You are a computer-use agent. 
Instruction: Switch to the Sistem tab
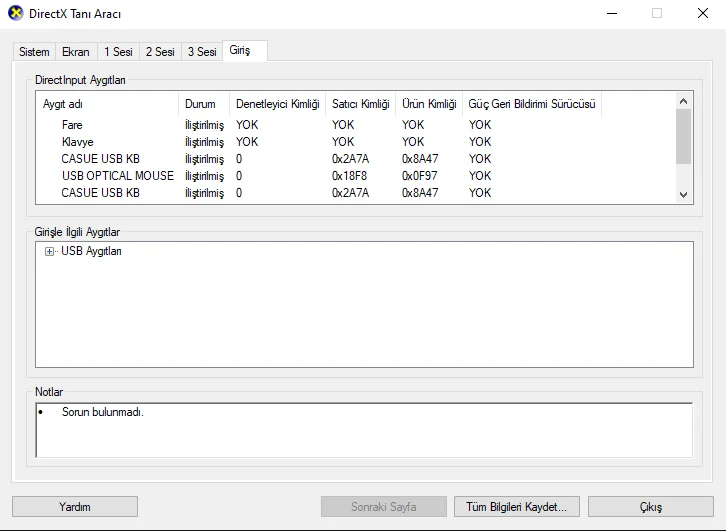click(x=34, y=52)
